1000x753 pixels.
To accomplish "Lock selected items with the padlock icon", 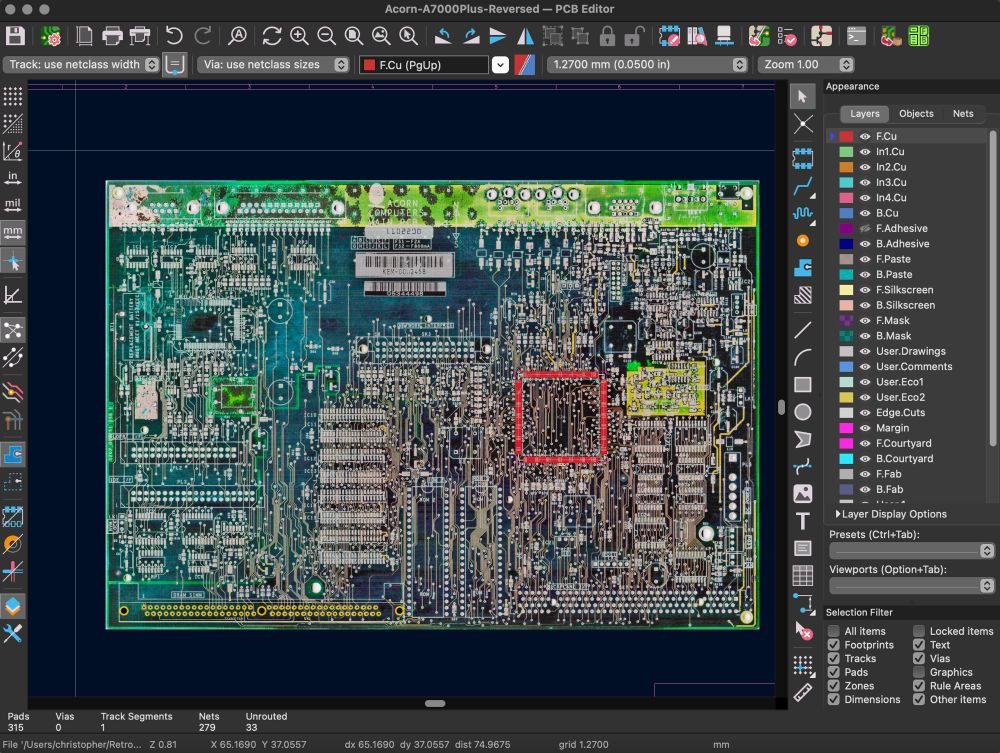I will tap(607, 36).
